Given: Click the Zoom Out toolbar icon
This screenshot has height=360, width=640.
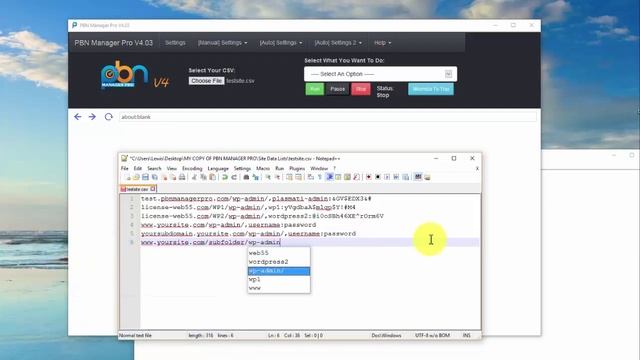Looking at the screenshot, I should click(277, 177).
